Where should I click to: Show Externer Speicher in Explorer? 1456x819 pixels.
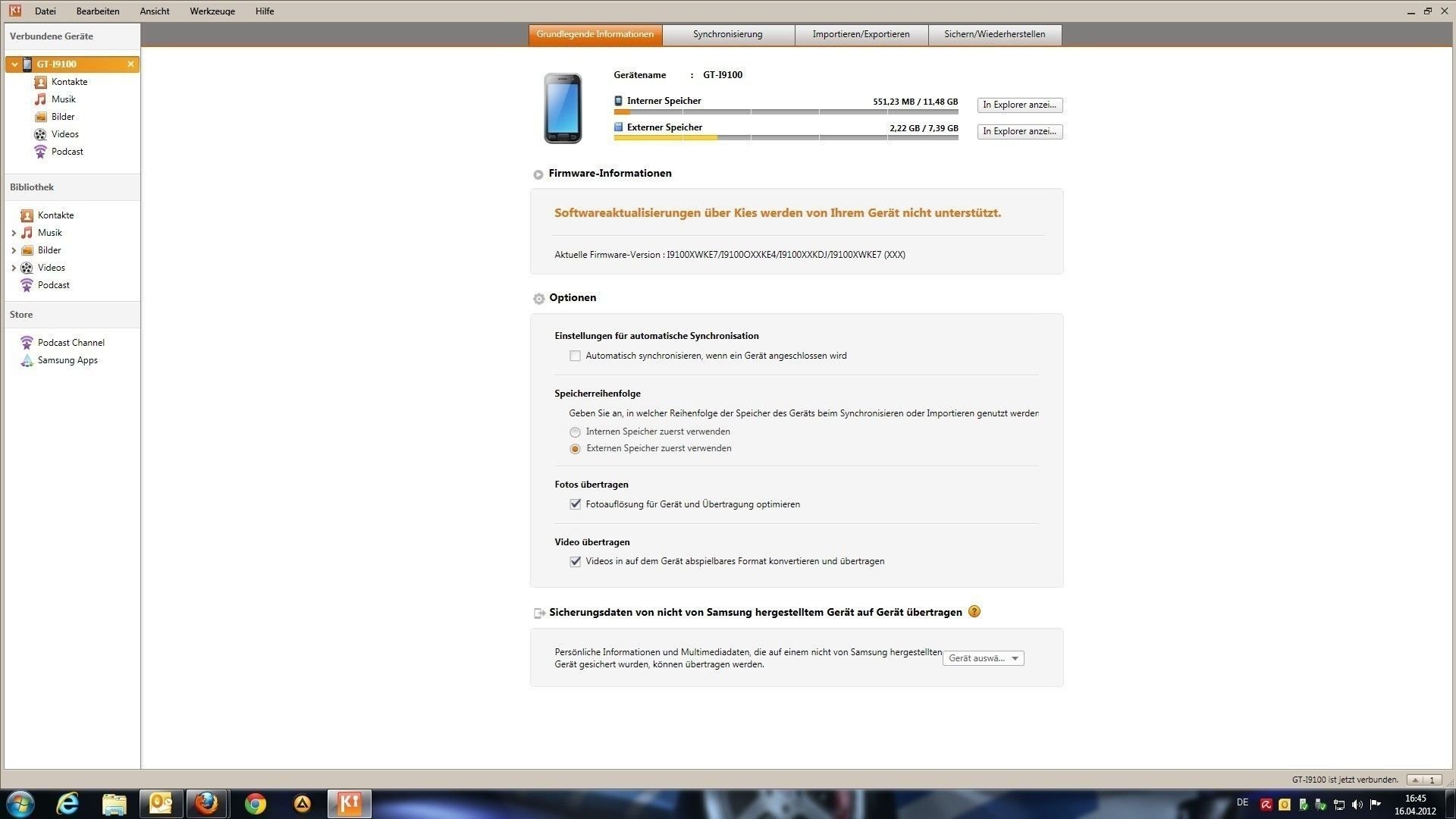coord(1020,131)
